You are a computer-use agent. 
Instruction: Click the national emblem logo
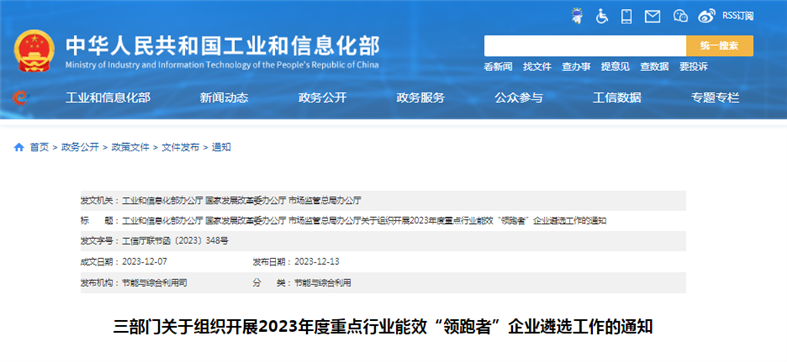(x=35, y=51)
